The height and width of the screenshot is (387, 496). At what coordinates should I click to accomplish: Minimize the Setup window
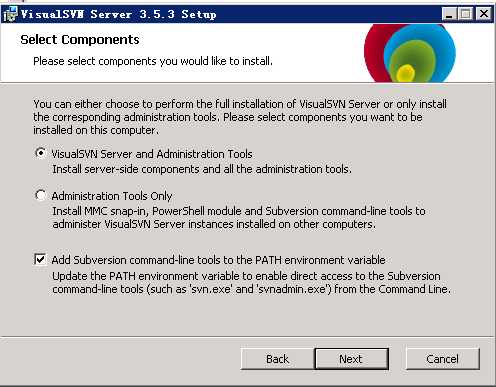[449, 14]
